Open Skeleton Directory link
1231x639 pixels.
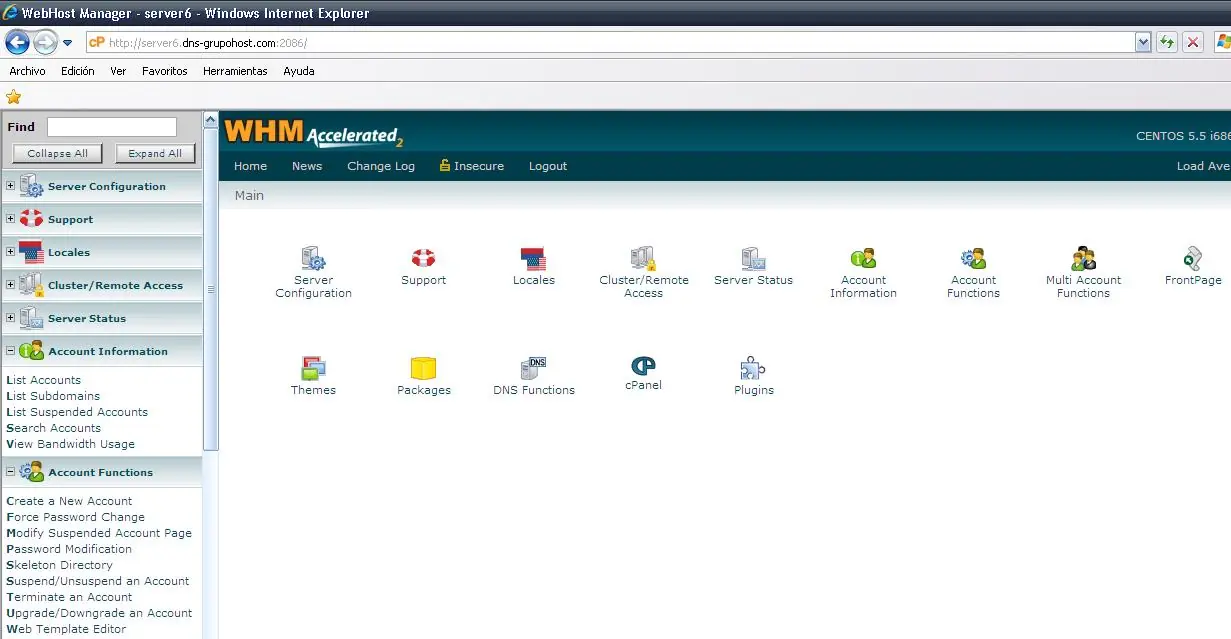(x=59, y=565)
